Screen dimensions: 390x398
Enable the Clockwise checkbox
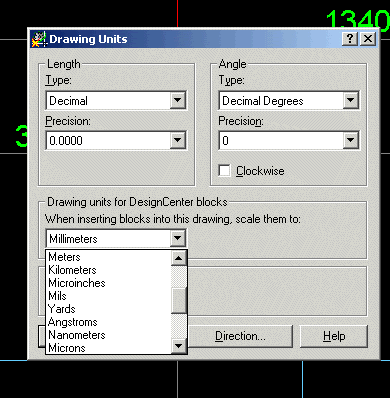224,170
